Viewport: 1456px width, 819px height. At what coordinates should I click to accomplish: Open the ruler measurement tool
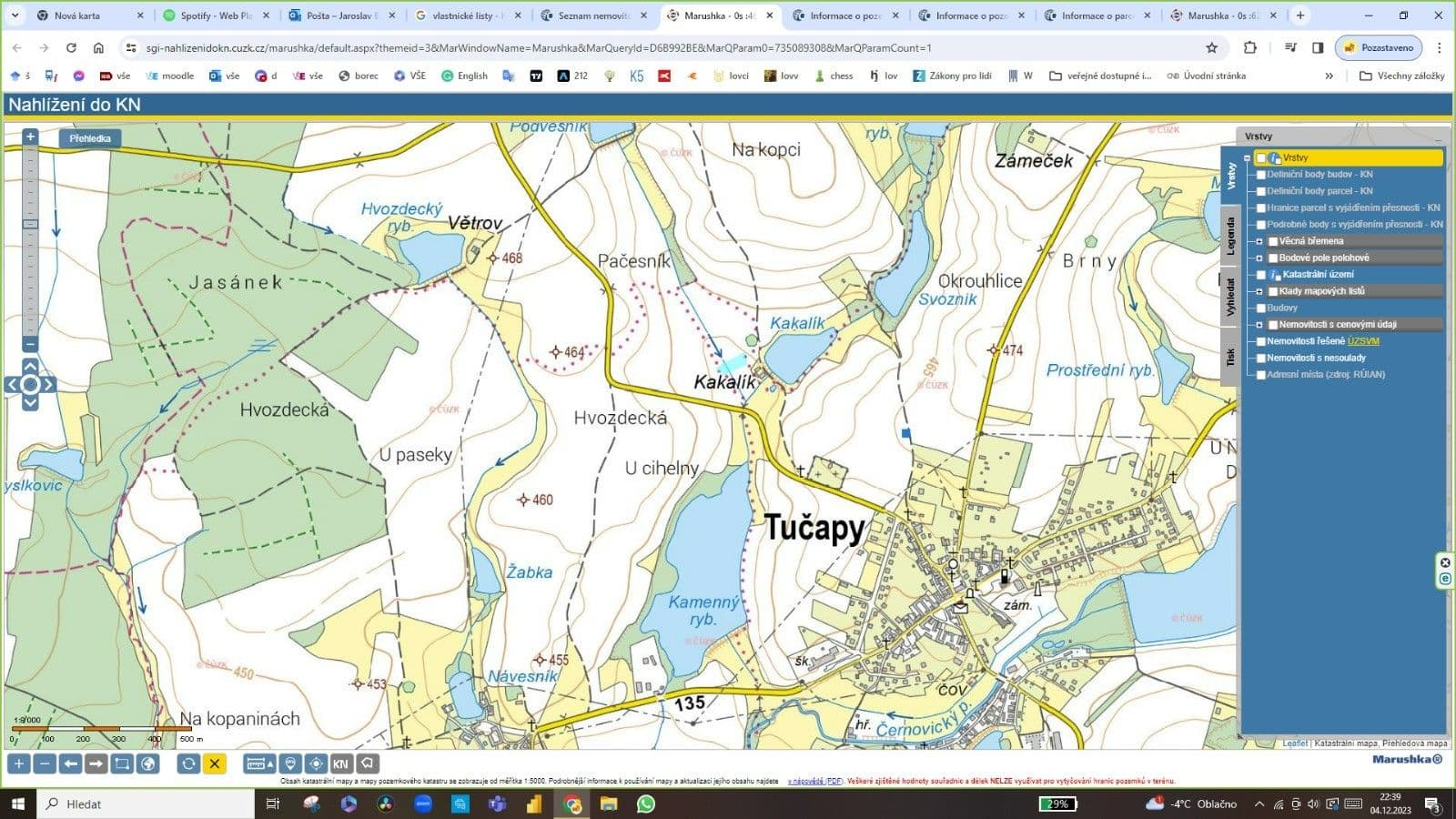260,763
